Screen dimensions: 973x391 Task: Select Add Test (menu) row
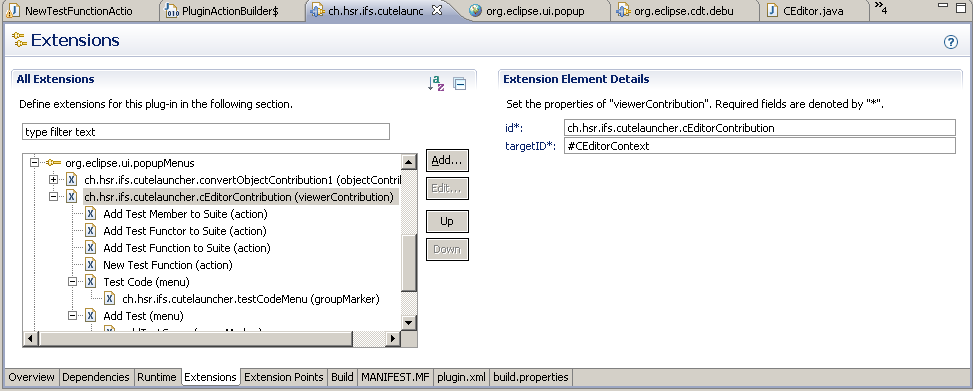pyautogui.click(x=143, y=316)
